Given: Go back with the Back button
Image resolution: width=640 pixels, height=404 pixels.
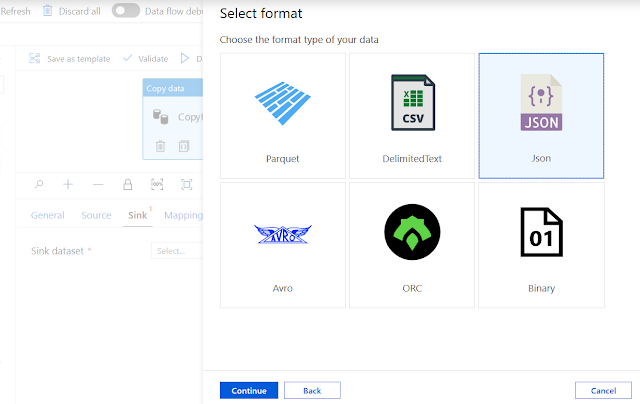Looking at the screenshot, I should pyautogui.click(x=312, y=391).
